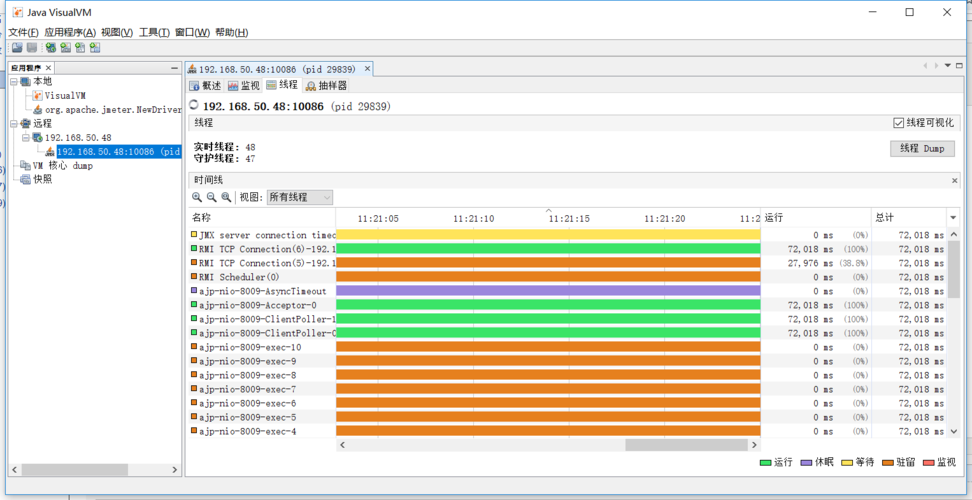The image size is (972, 500).
Task: Click the greyed save toolbar icon
Action: pyautogui.click(x=31, y=48)
